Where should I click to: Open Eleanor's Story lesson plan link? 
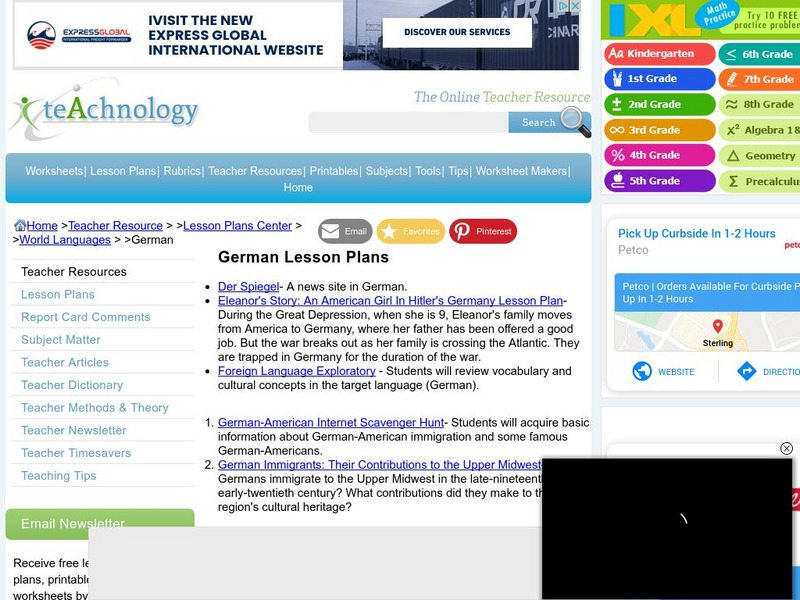pos(390,299)
